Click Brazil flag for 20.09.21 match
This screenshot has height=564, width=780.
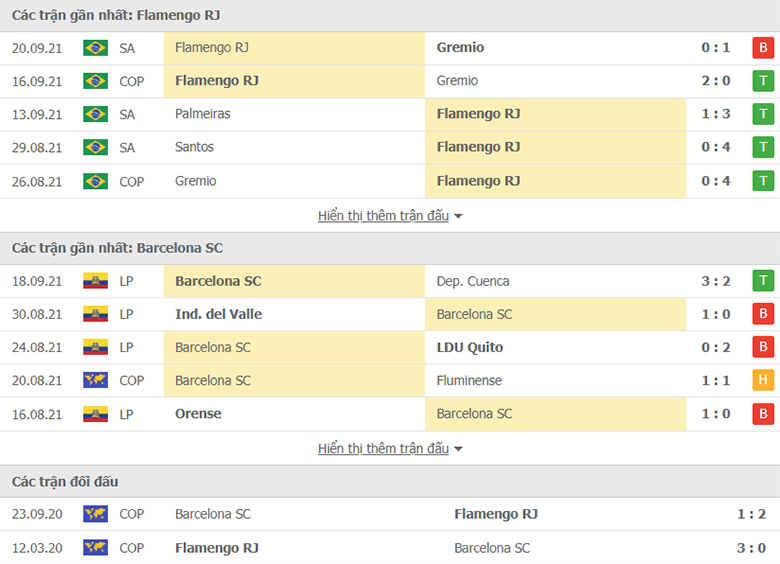click(x=96, y=48)
